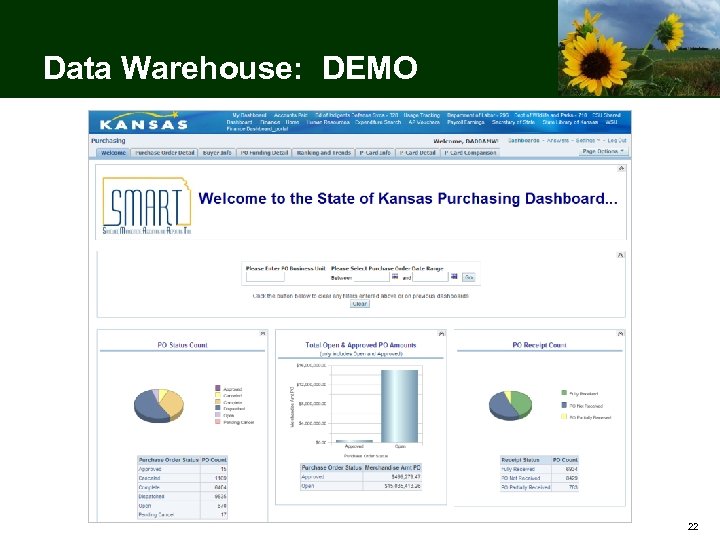Open the Accounts Pay dashboard link

click(290, 115)
